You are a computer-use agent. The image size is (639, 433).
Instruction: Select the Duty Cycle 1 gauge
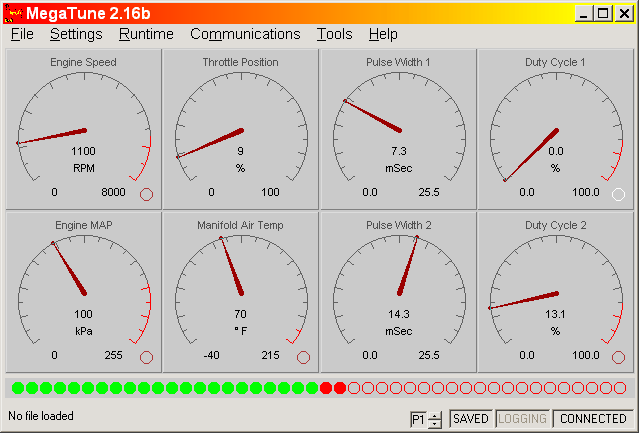pos(555,130)
